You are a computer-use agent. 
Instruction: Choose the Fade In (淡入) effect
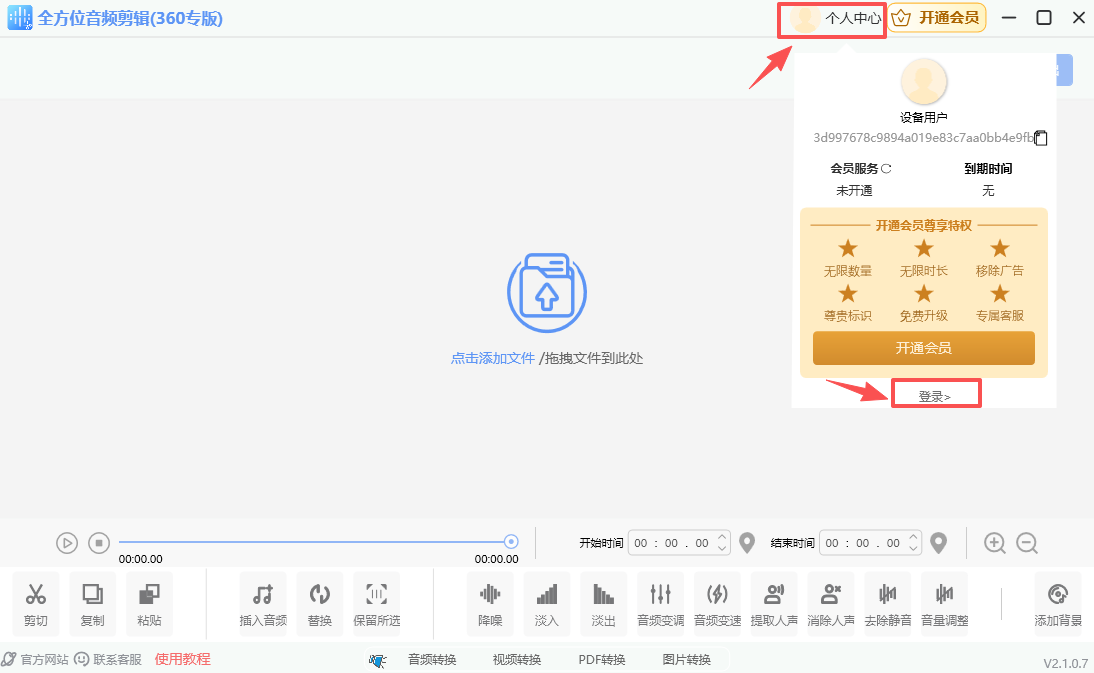[x=547, y=603]
